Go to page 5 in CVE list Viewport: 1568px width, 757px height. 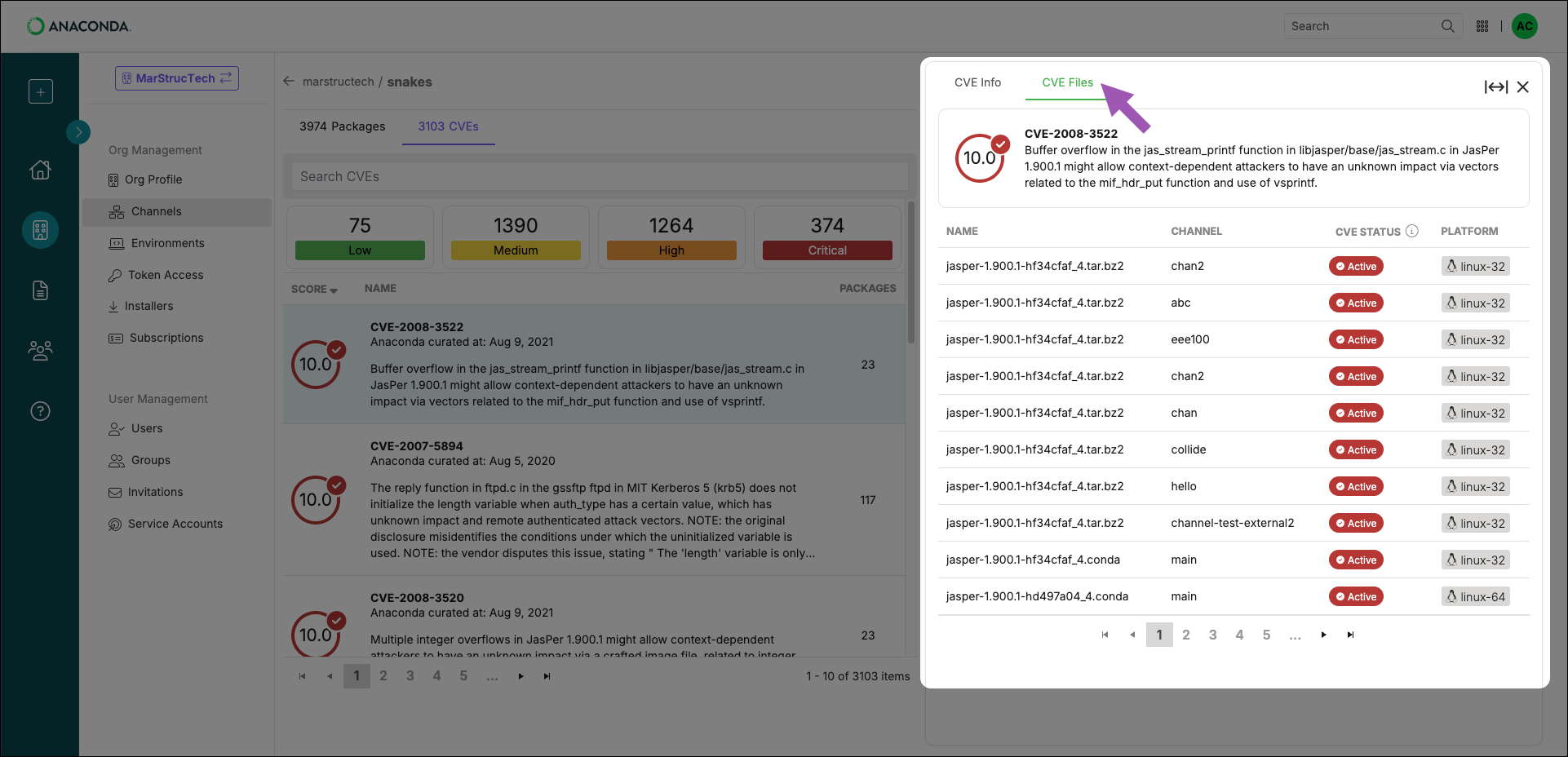[x=463, y=675]
